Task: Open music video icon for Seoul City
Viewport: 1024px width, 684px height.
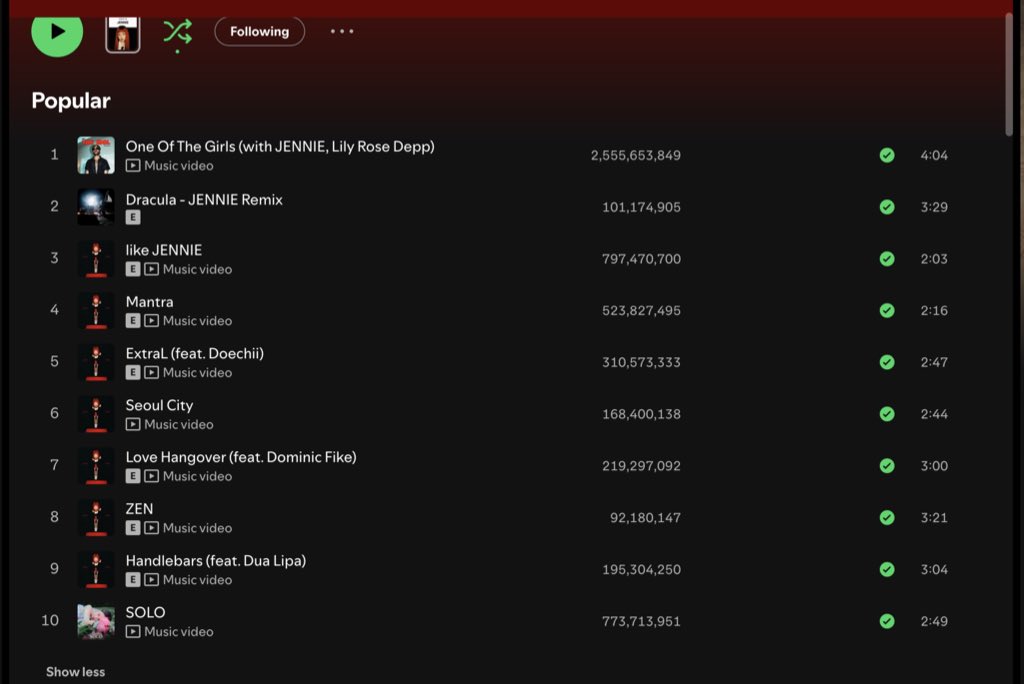Action: (x=133, y=425)
